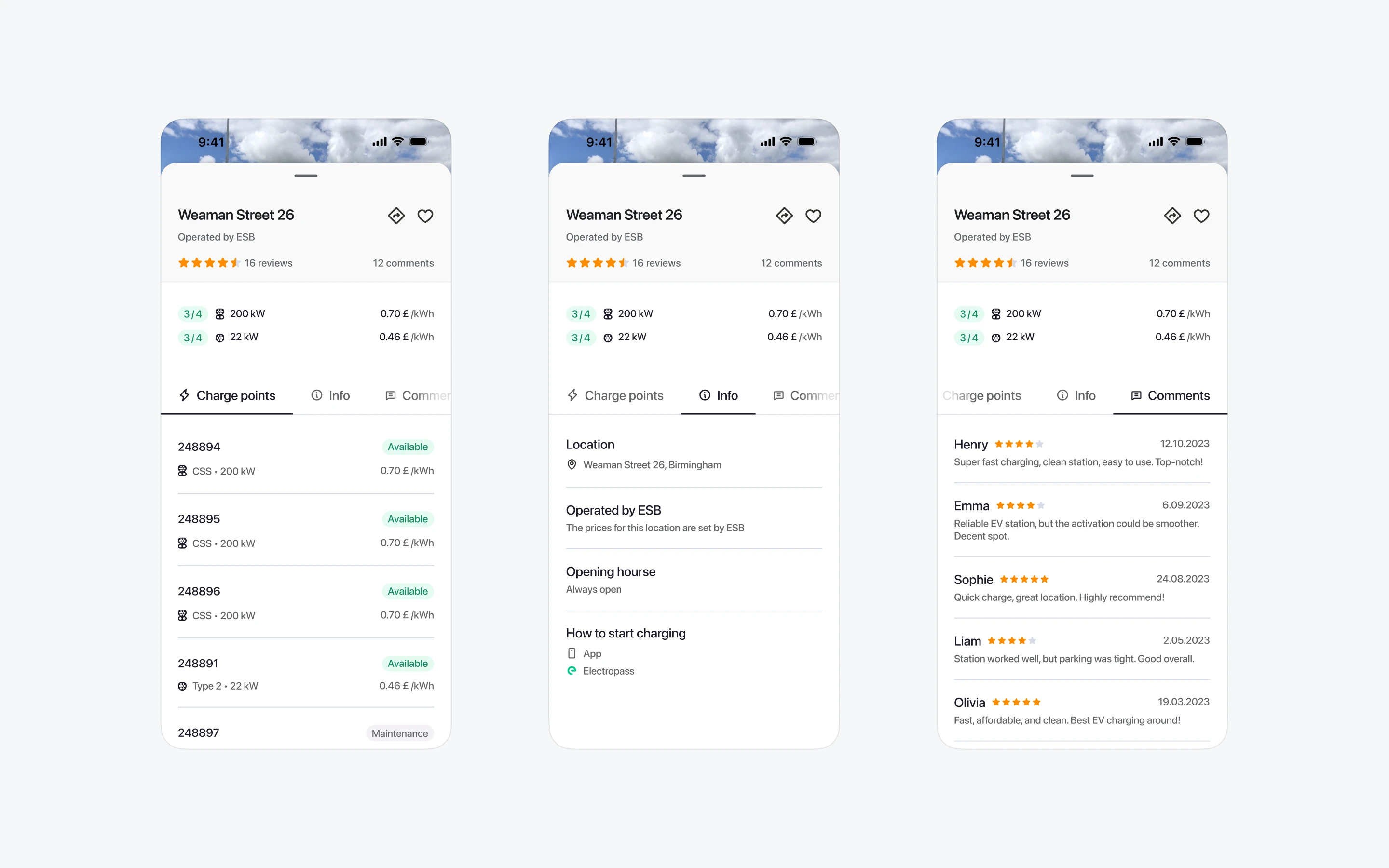This screenshot has height=868, width=1389.
Task: Toggle favorite heart on middle phone screen
Action: (x=813, y=216)
